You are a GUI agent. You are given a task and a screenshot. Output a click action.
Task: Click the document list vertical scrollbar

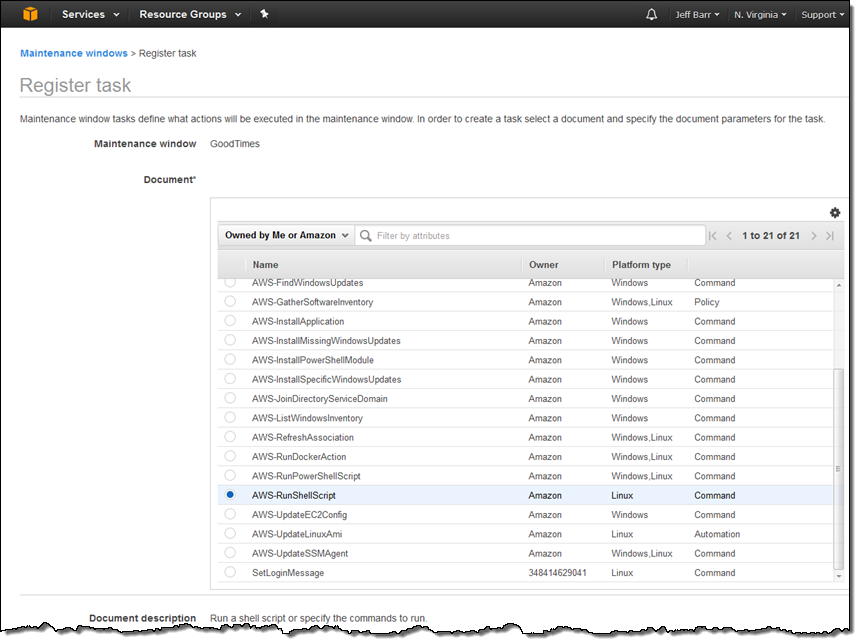(x=838, y=469)
